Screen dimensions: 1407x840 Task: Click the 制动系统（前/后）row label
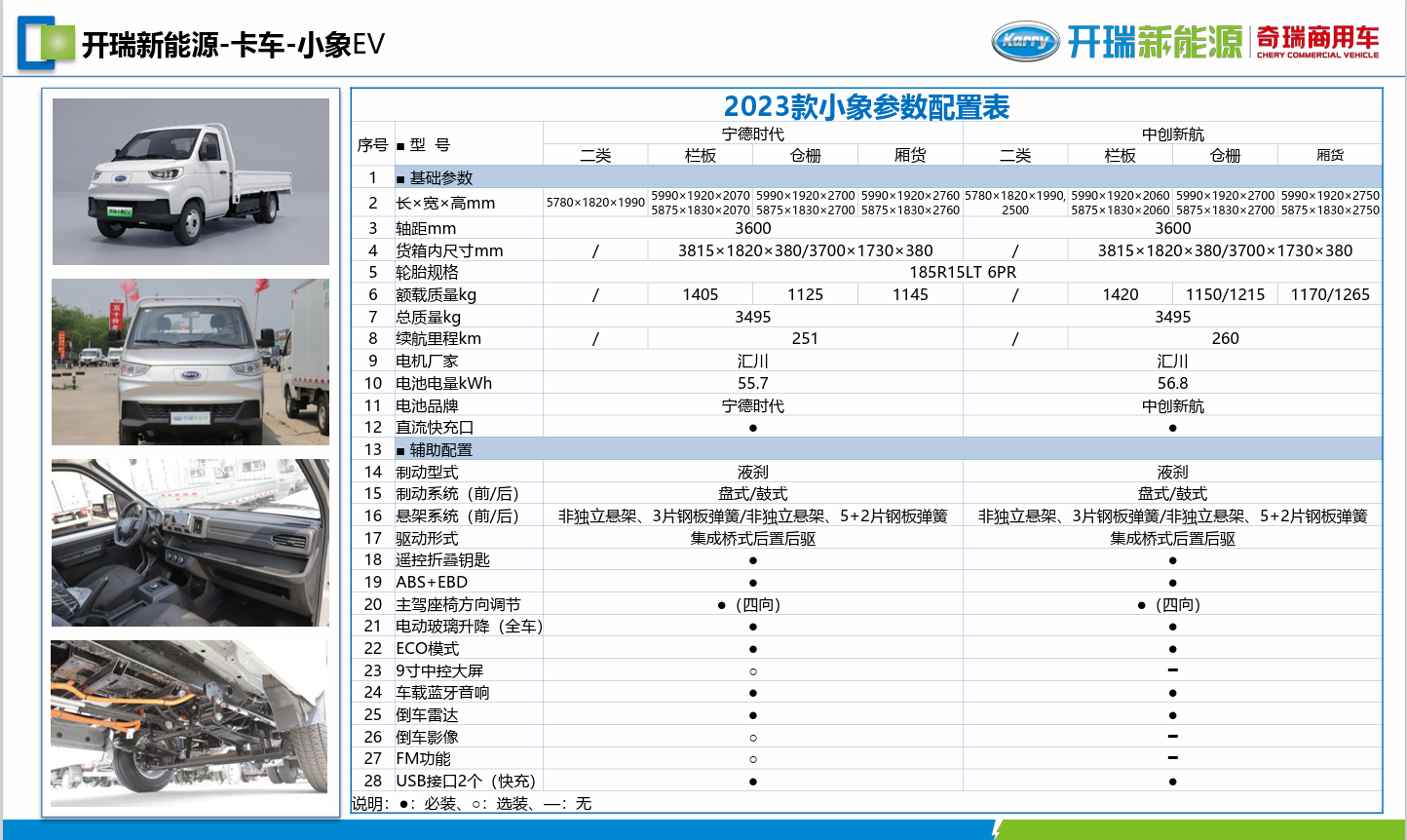pyautogui.click(x=457, y=494)
